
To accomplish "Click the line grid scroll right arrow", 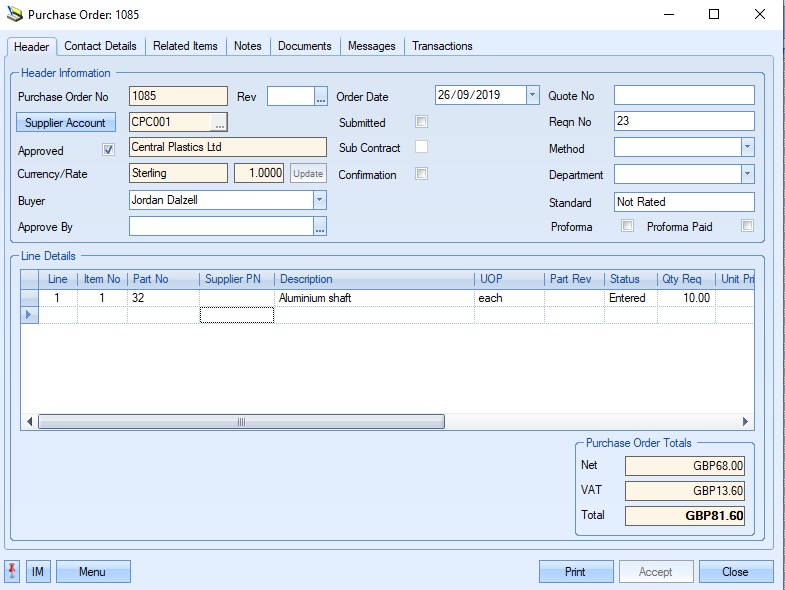I will 745,422.
